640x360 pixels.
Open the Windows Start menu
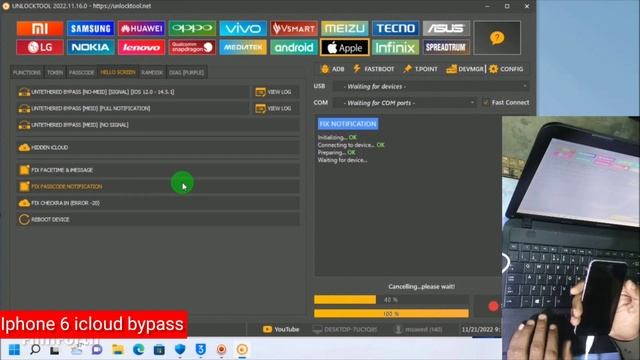14,349
